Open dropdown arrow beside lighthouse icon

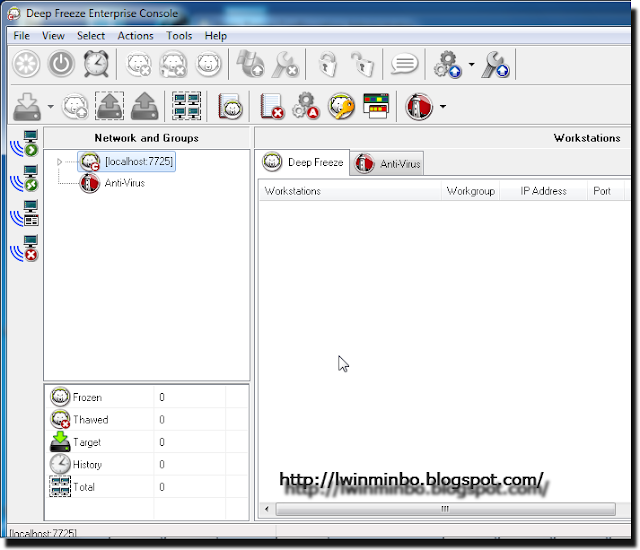pos(443,106)
